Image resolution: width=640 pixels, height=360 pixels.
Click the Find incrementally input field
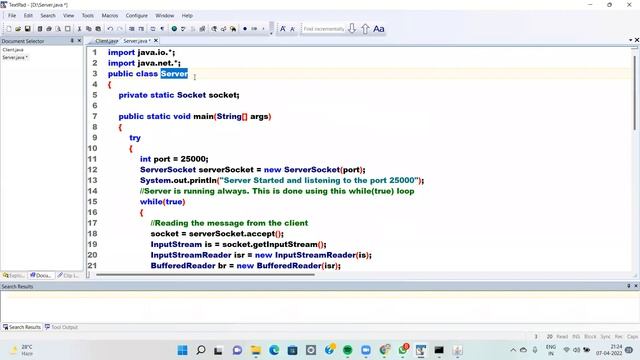coord(324,29)
